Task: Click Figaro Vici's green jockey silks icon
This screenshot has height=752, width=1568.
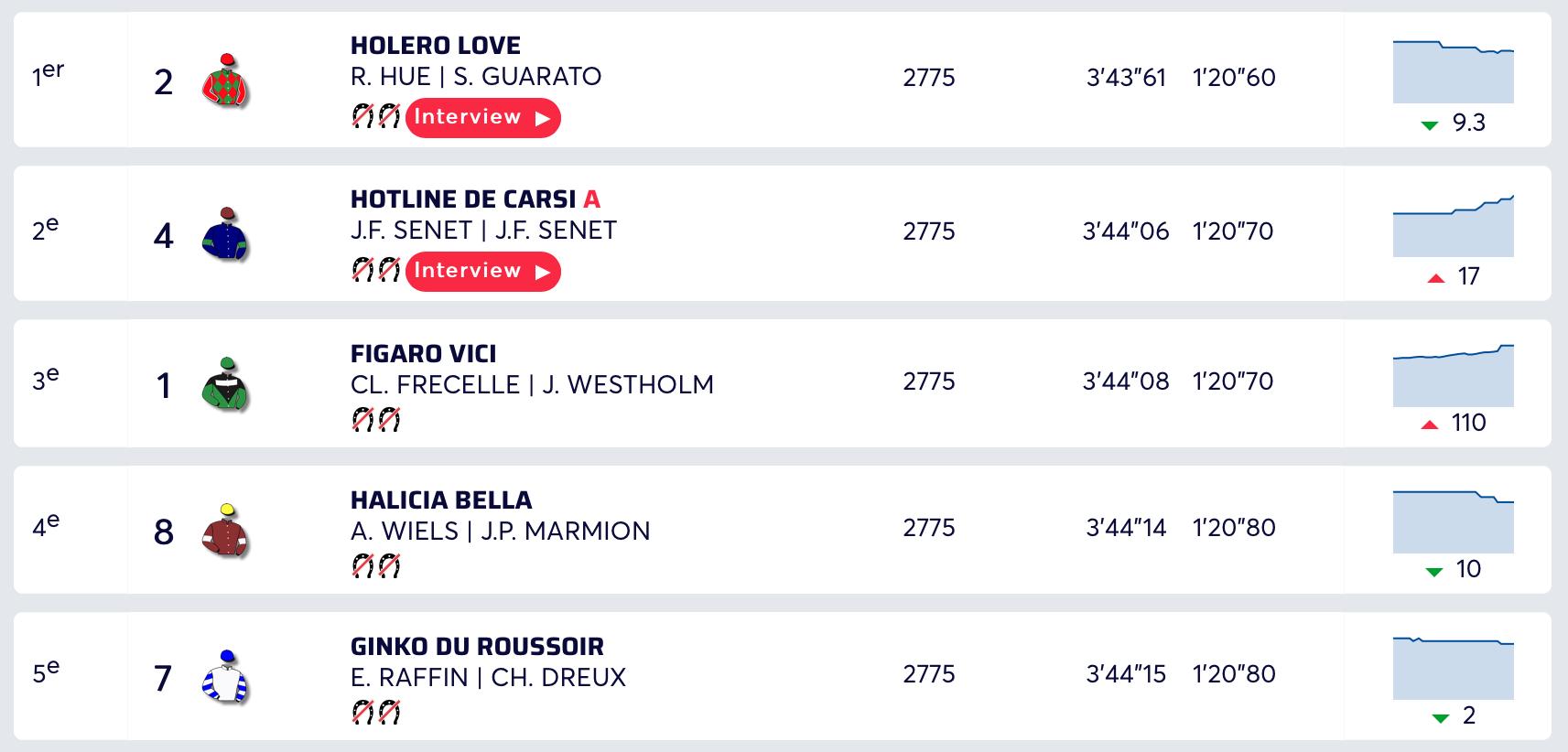Action: [225, 384]
